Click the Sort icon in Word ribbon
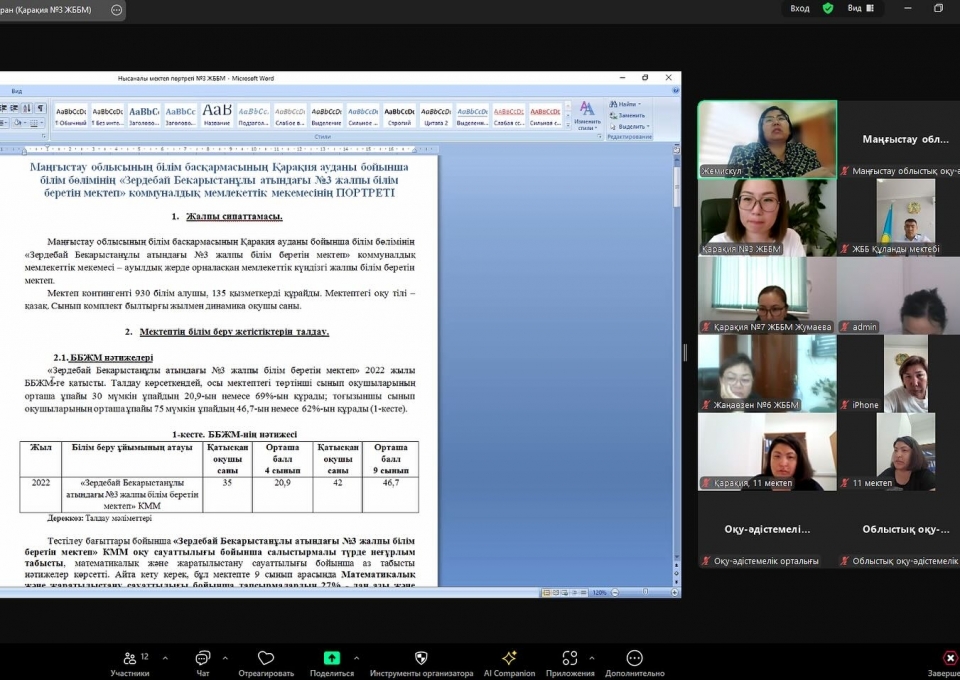Image resolution: width=960 pixels, height=680 pixels. click(x=27, y=108)
